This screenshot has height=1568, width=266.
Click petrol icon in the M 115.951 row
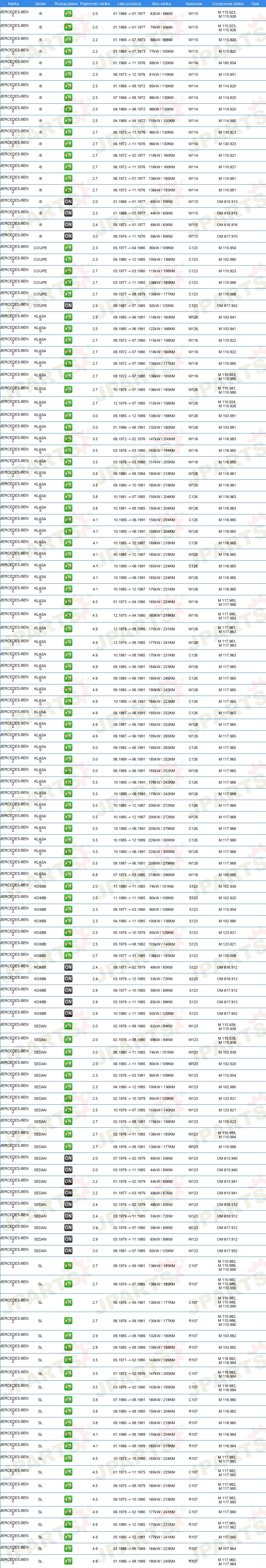click(x=68, y=75)
